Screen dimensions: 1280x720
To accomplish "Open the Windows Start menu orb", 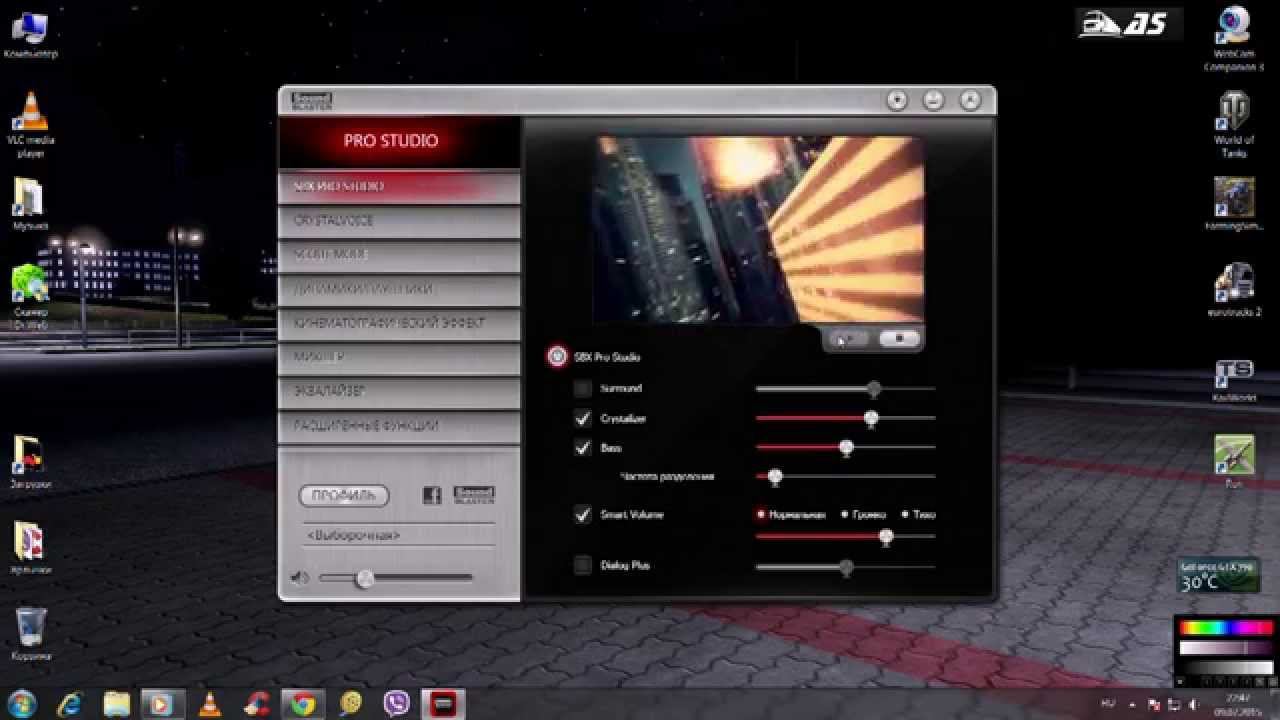I will 21,703.
